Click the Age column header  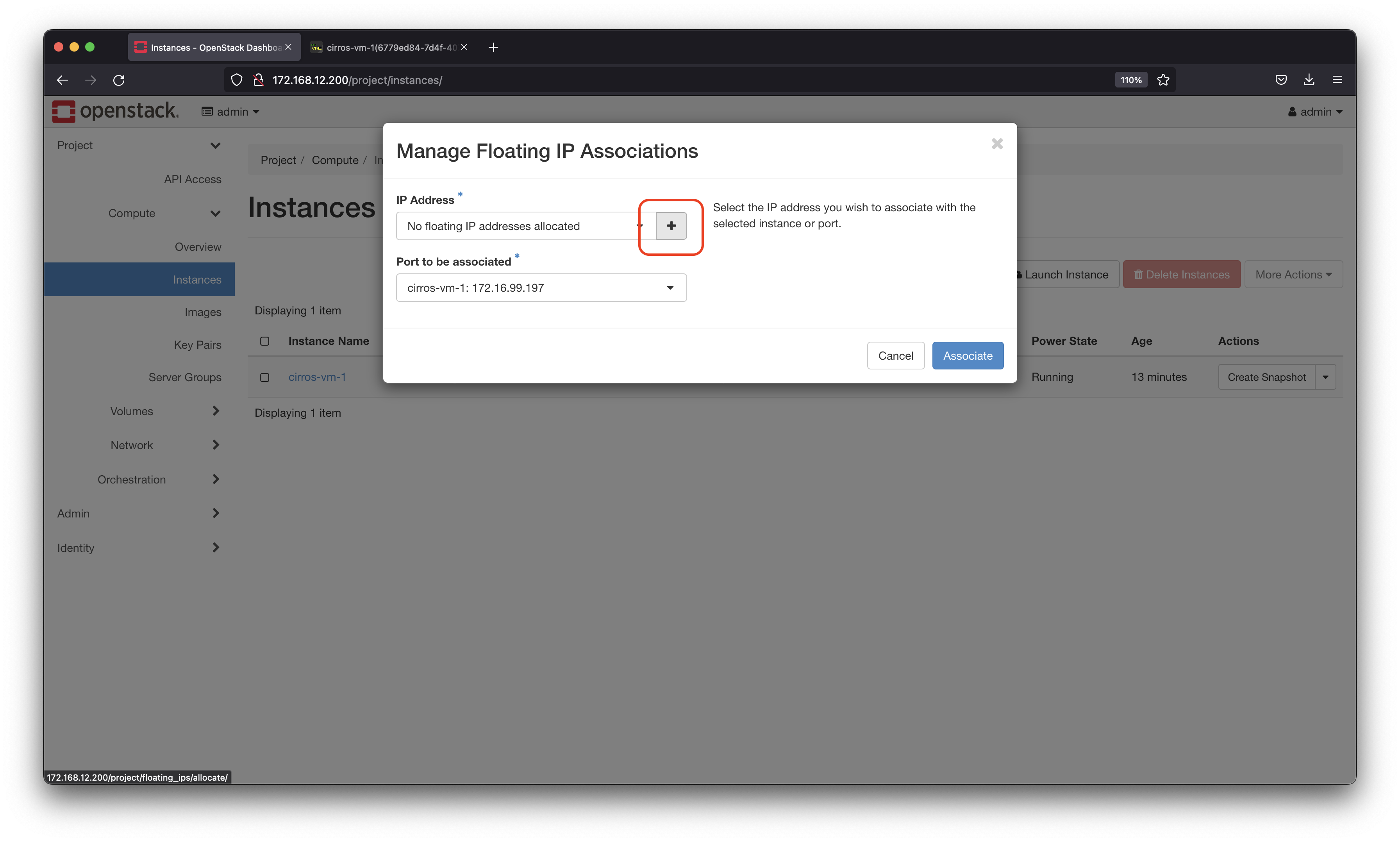point(1141,341)
